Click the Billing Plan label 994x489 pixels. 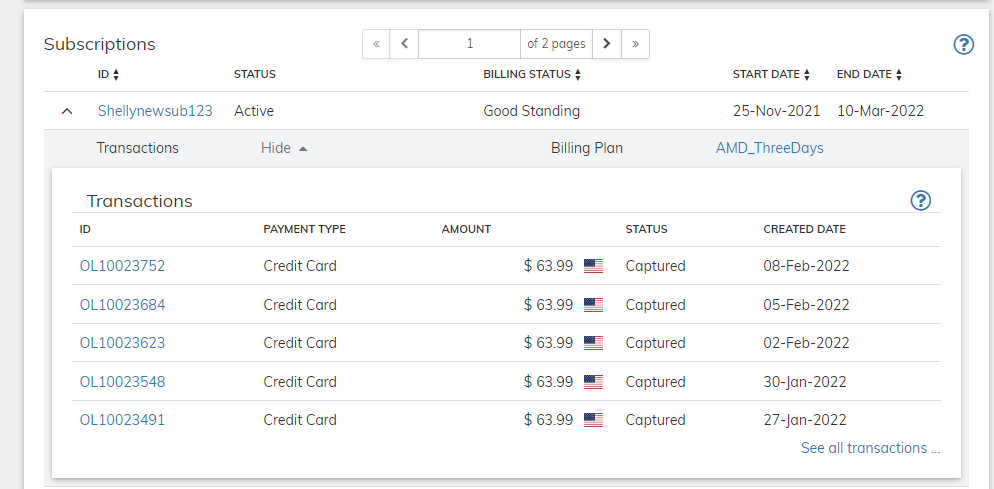coord(587,148)
